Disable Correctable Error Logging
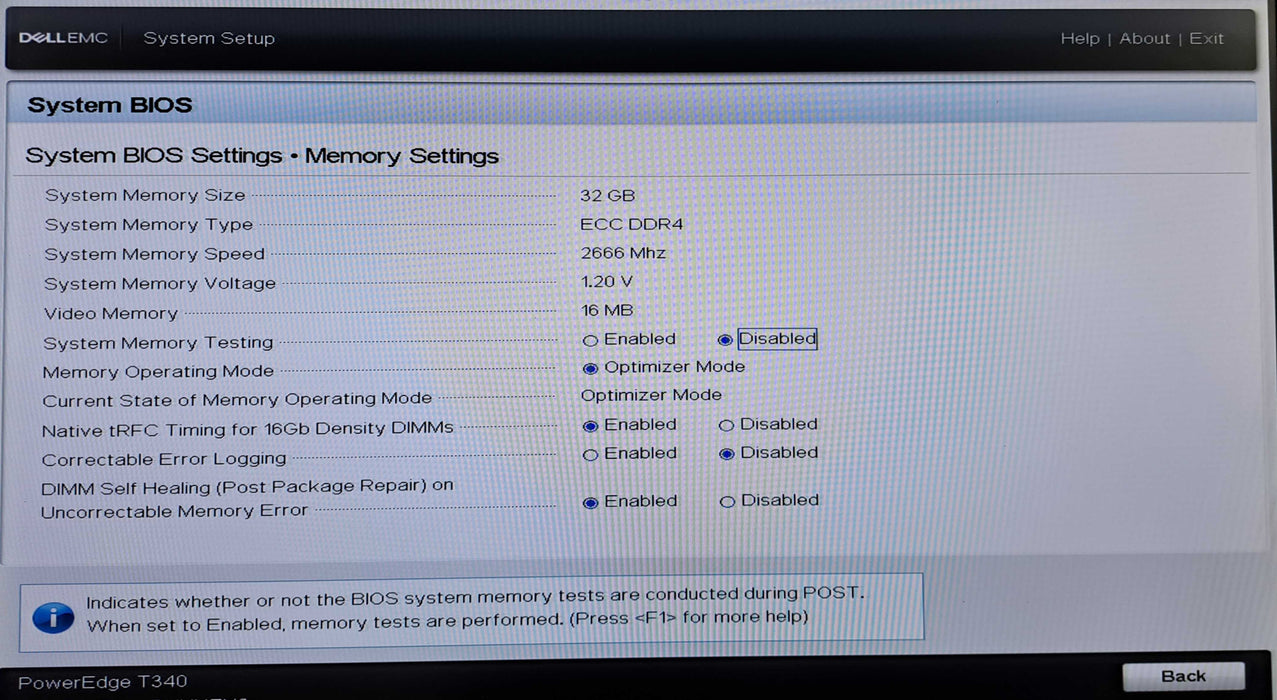 (x=727, y=454)
